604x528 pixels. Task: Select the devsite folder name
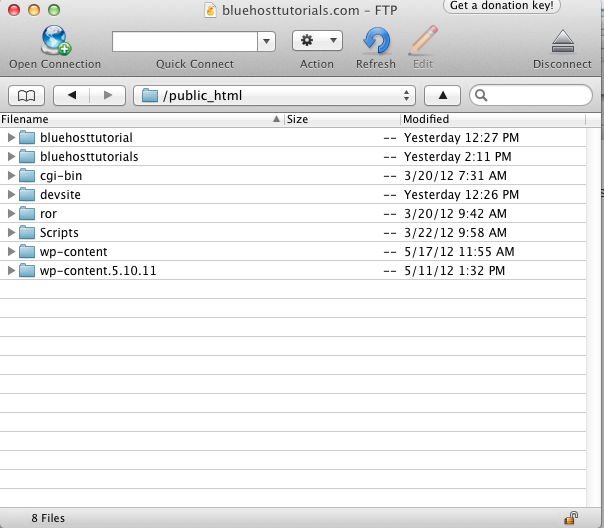60,195
